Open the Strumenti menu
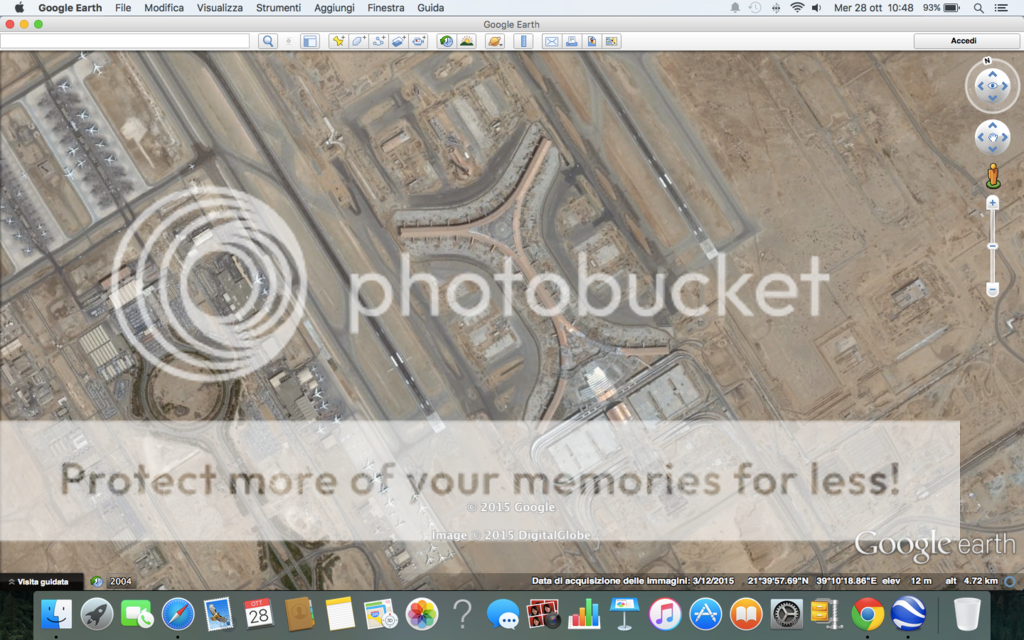Image resolution: width=1024 pixels, height=640 pixels. coord(278,7)
